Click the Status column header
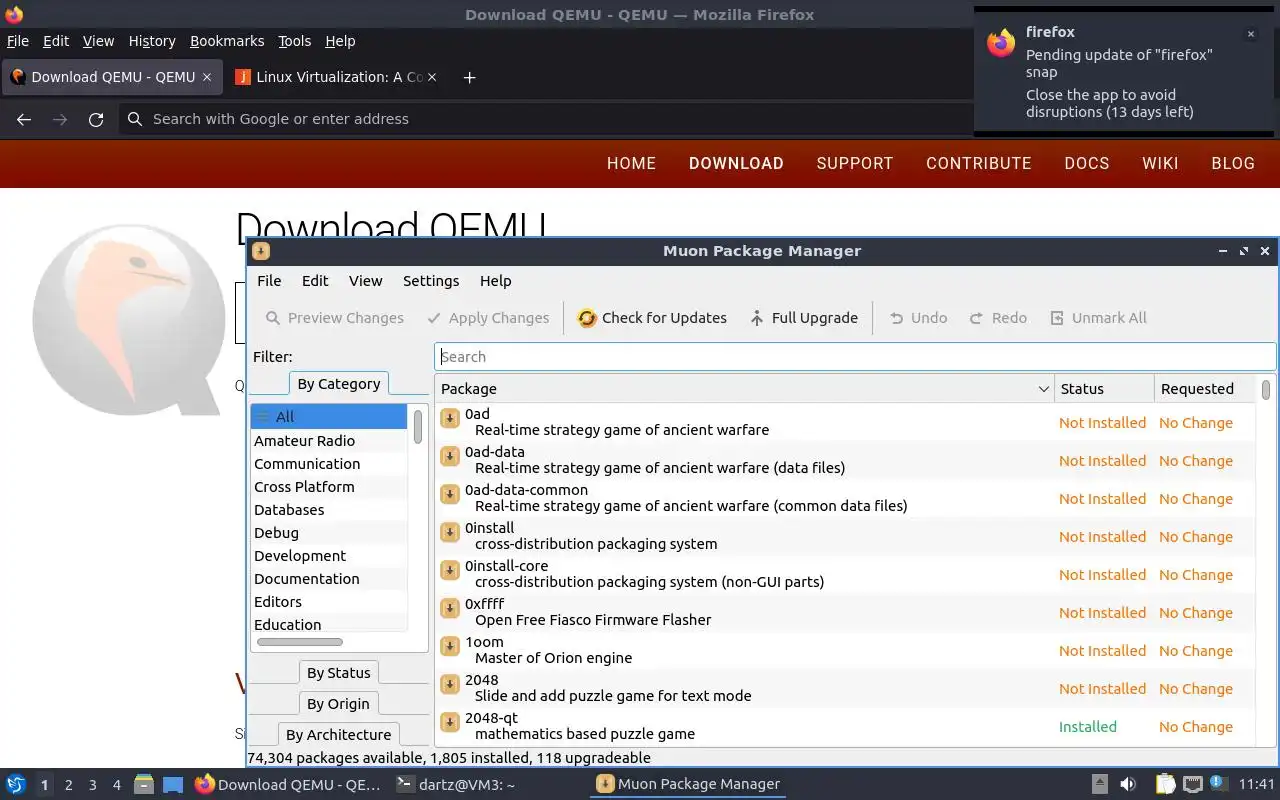Image resolution: width=1280 pixels, height=800 pixels. pos(1104,389)
